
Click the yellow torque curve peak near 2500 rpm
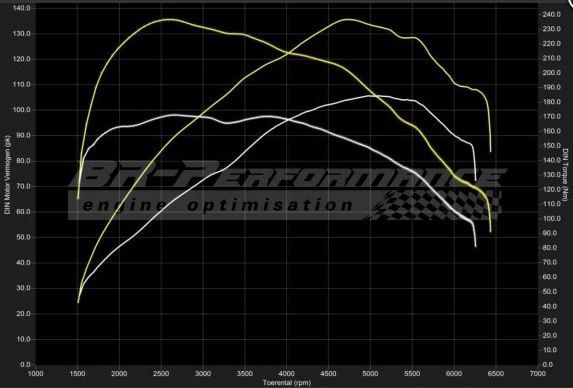pos(169,19)
